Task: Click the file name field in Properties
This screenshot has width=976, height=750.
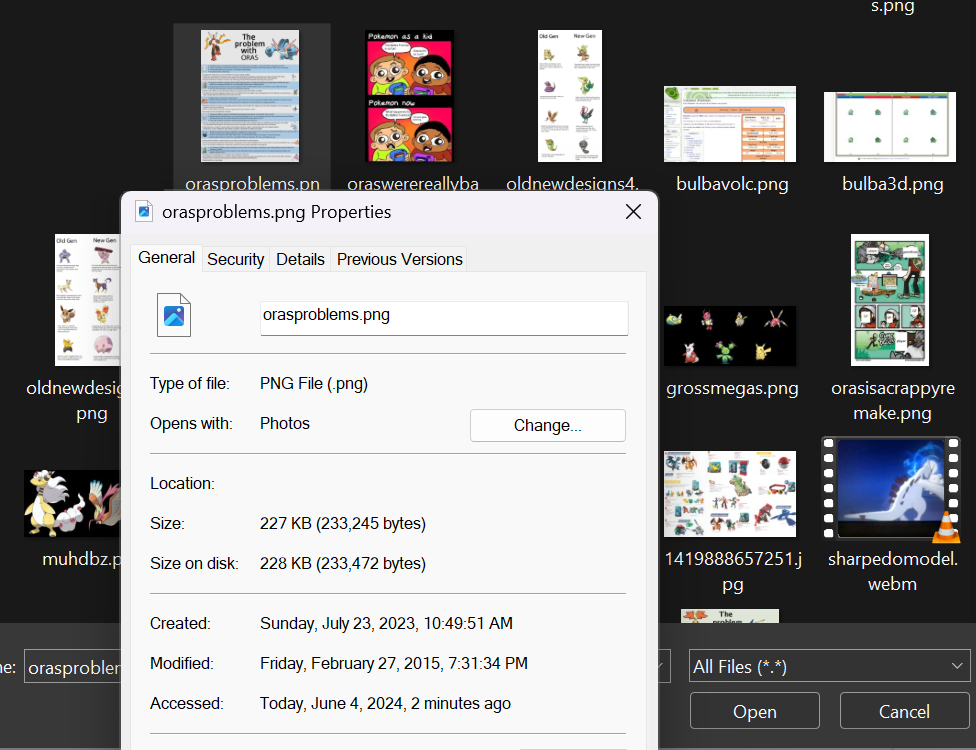Action: [444, 318]
